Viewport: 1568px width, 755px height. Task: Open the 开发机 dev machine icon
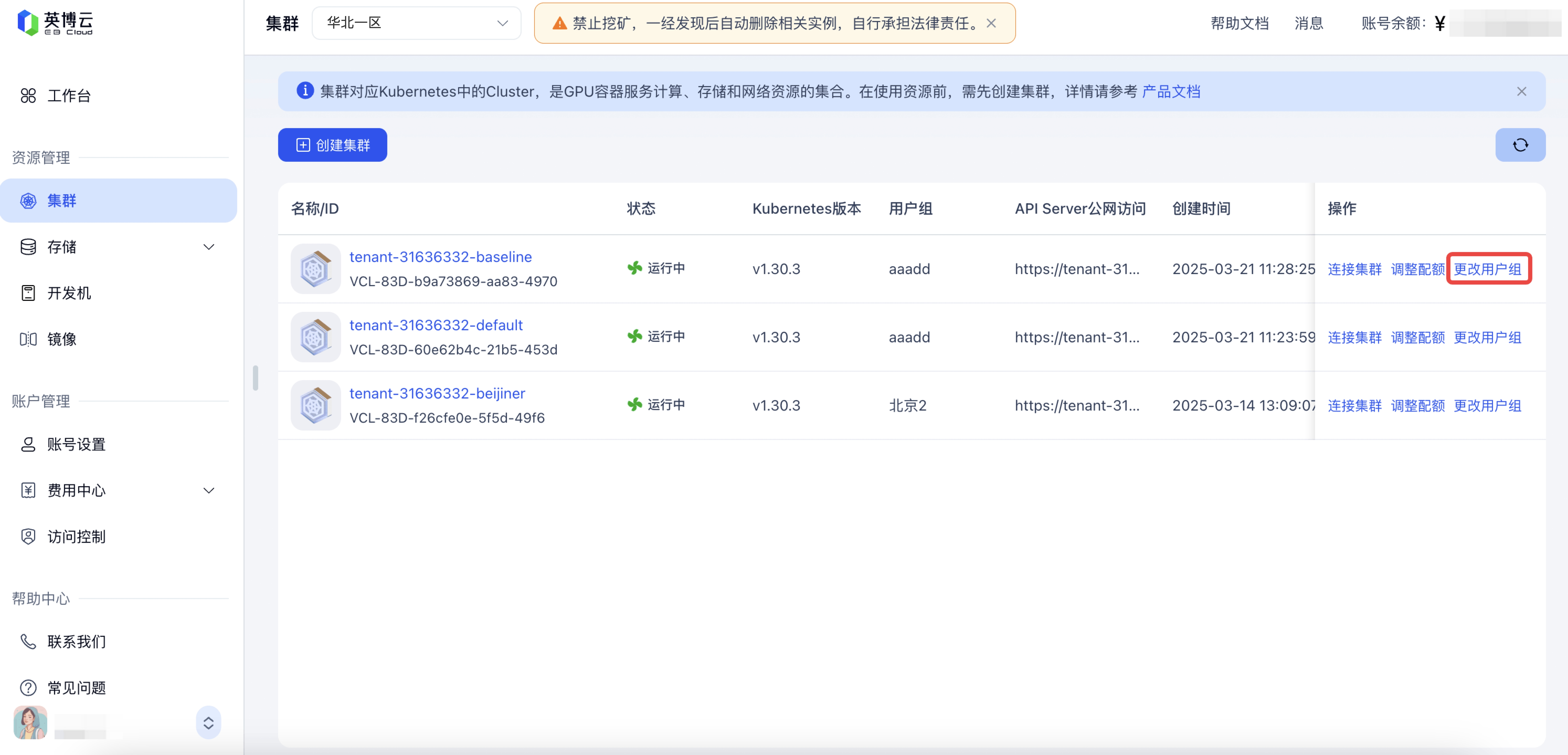click(28, 293)
